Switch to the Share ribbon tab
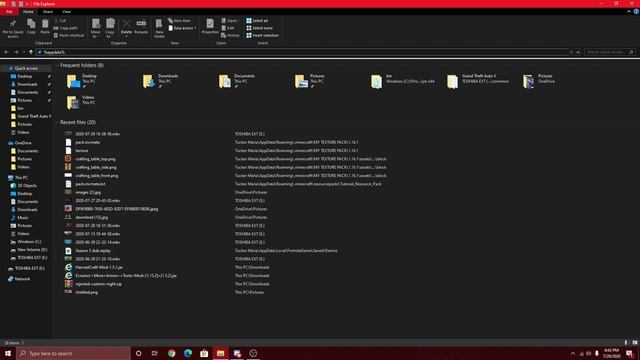This screenshot has height=360, width=640. tap(47, 12)
